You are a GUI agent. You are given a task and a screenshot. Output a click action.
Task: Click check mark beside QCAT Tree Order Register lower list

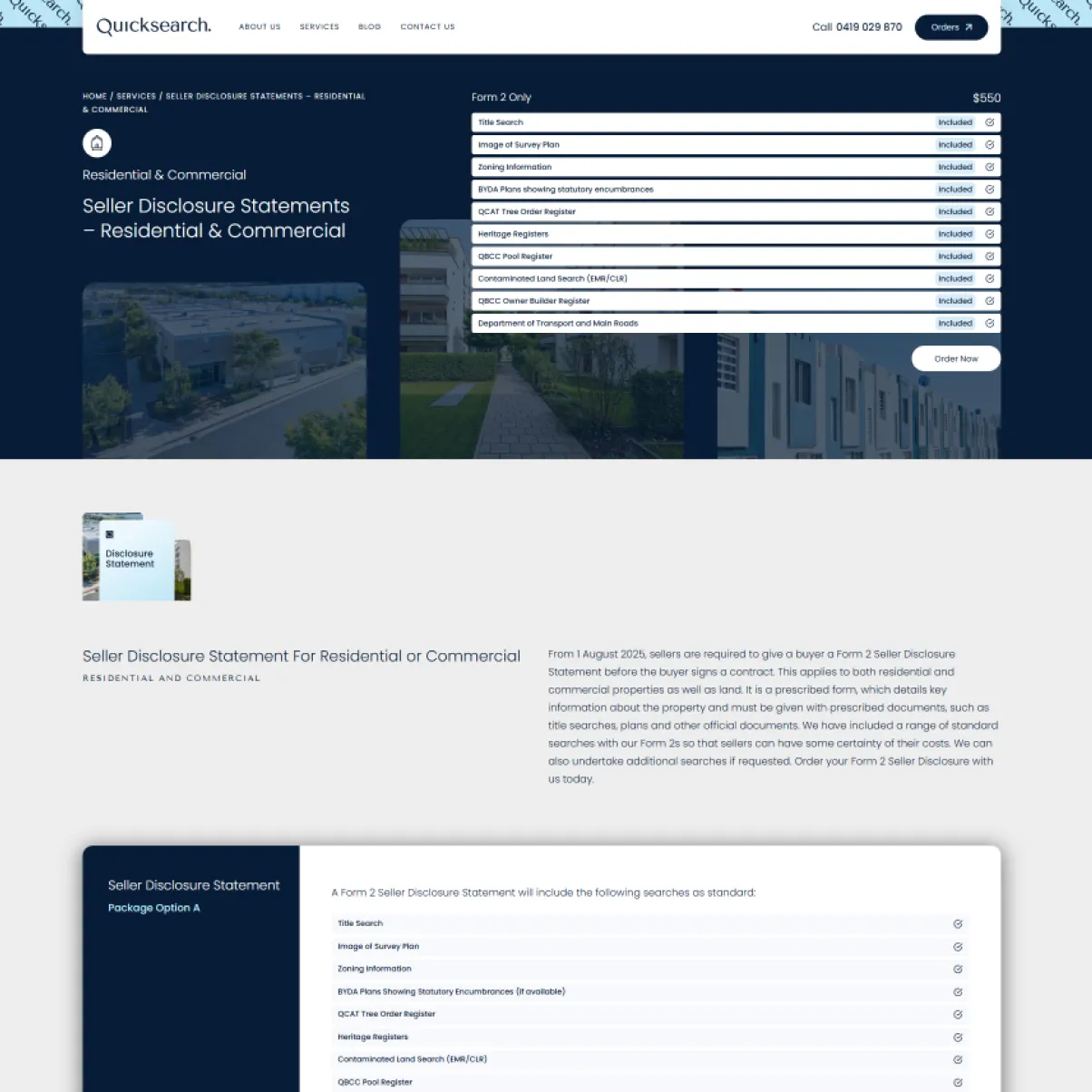(x=958, y=1015)
